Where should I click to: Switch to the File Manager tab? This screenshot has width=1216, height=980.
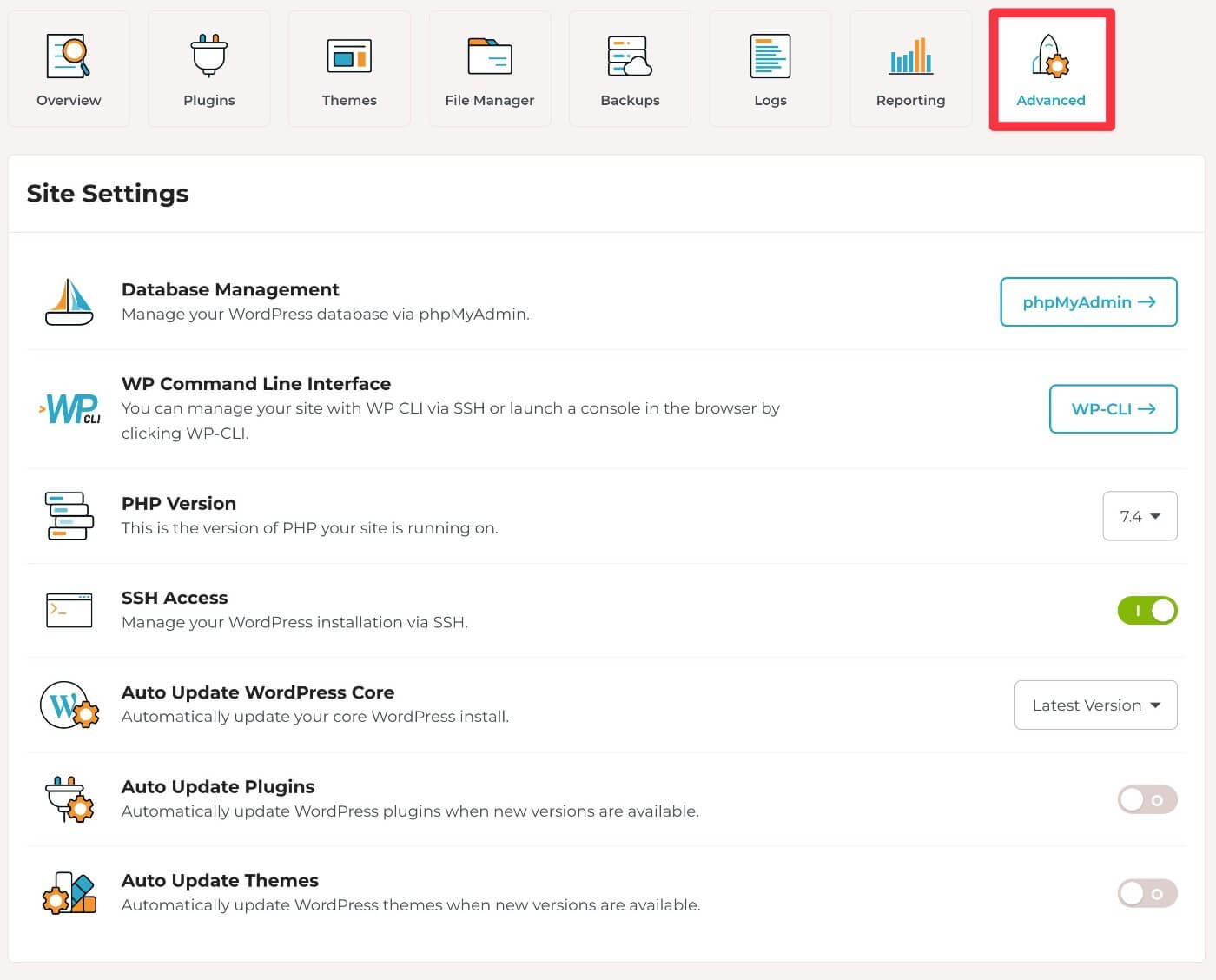(x=490, y=70)
